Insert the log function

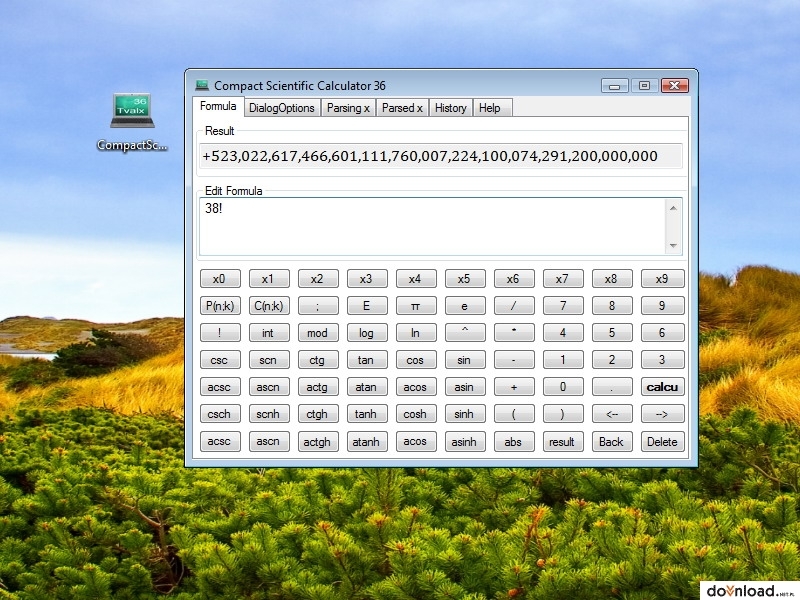pyautogui.click(x=367, y=333)
